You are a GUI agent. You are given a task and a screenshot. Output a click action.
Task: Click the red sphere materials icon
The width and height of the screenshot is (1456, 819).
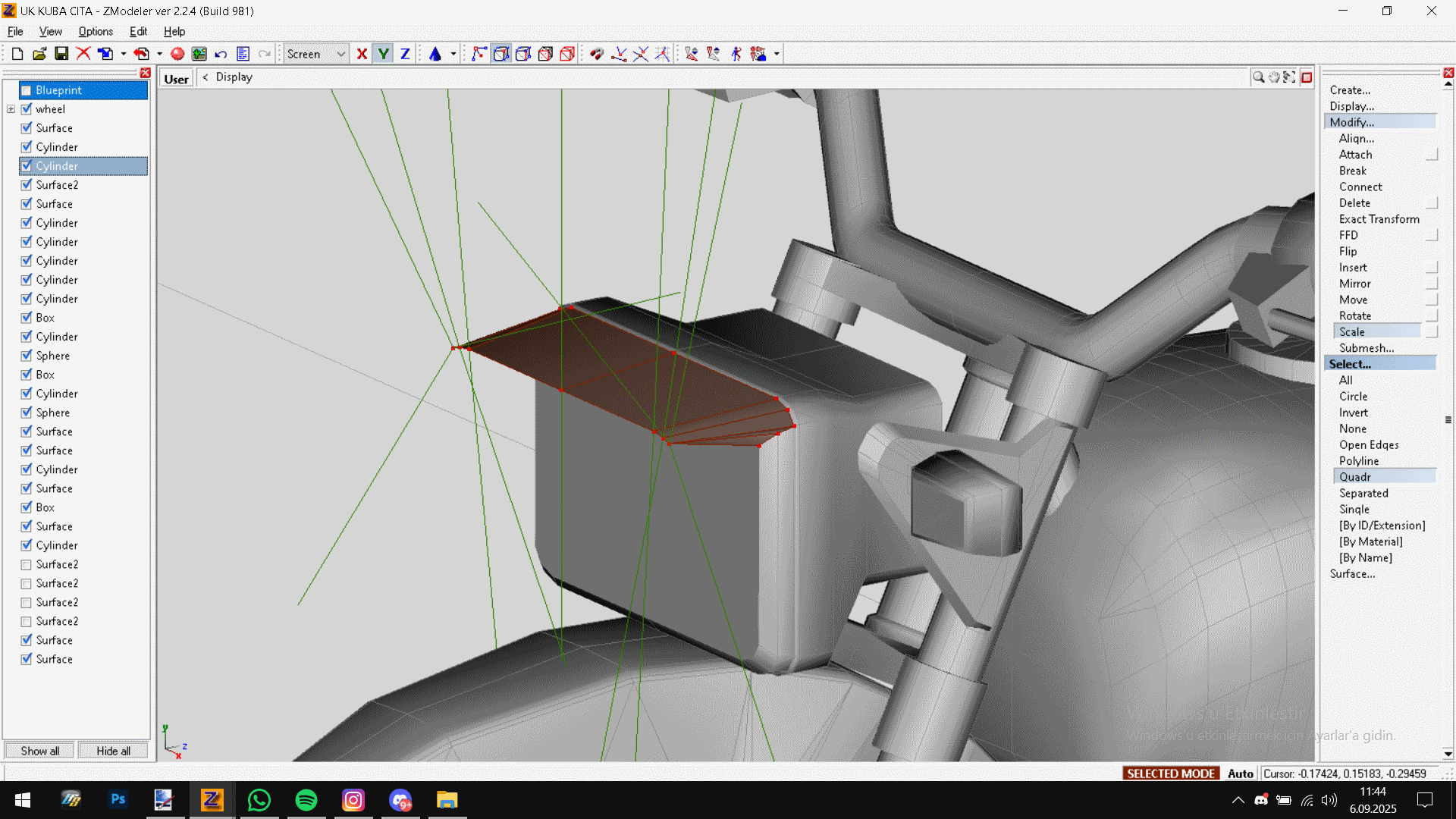[177, 54]
